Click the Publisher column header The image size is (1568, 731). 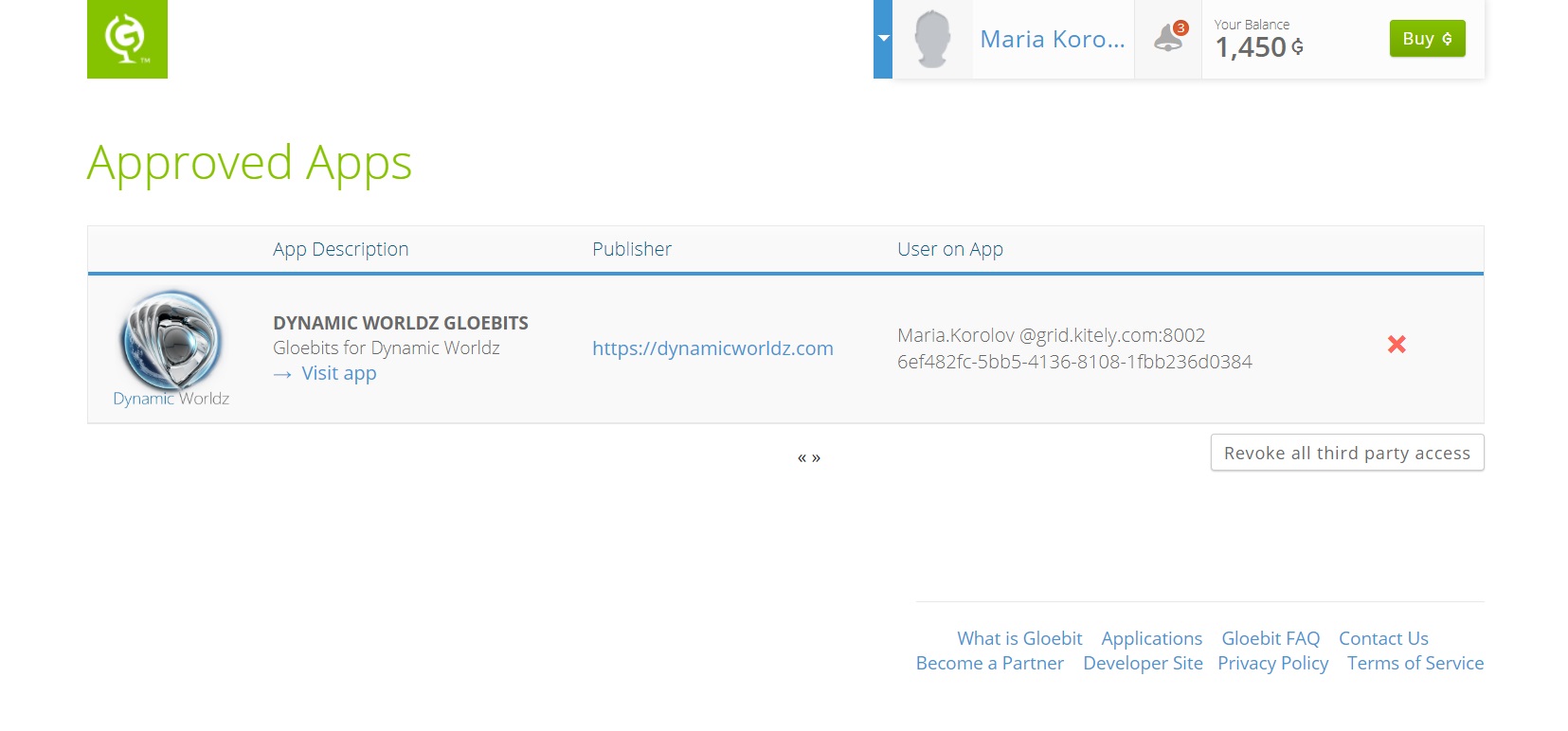(x=632, y=249)
